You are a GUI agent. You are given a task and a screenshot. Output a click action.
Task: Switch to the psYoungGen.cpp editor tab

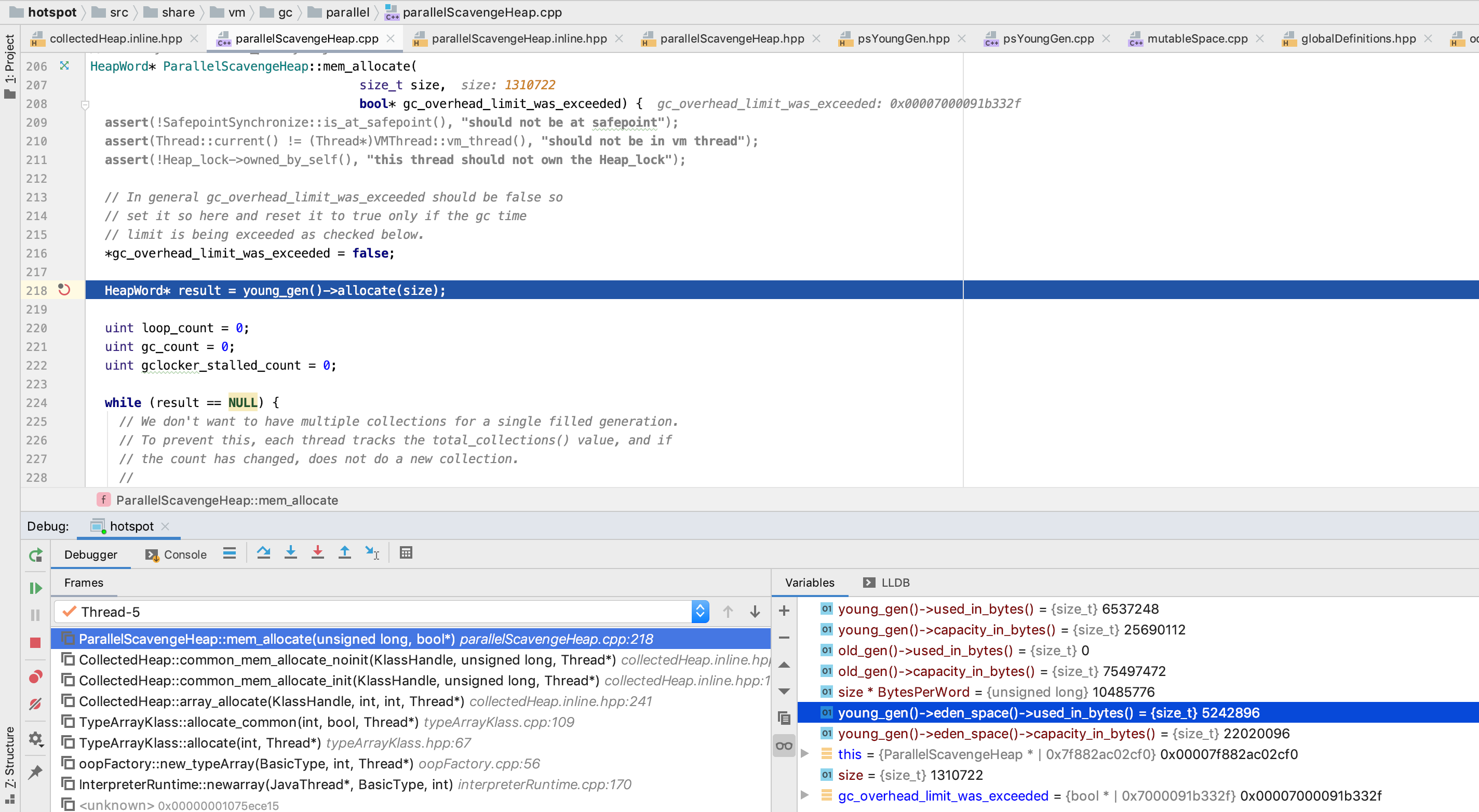tap(1048, 38)
